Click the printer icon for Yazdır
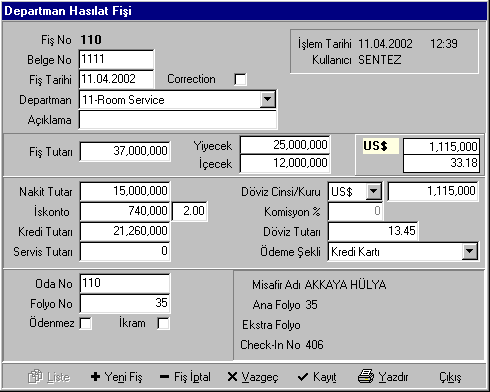490x392 pixels. coord(366,376)
